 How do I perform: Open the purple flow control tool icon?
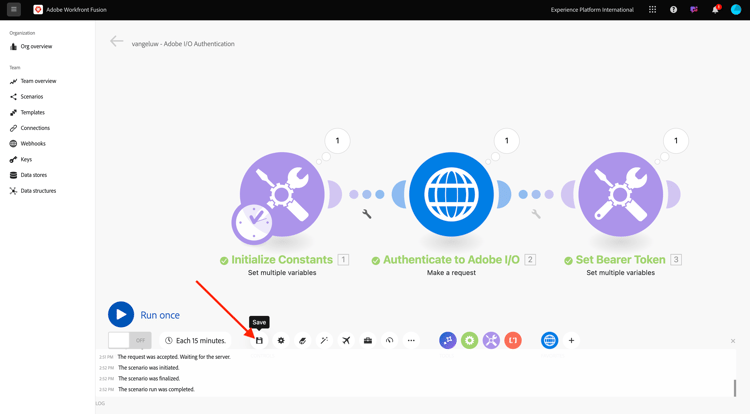pyautogui.click(x=448, y=340)
